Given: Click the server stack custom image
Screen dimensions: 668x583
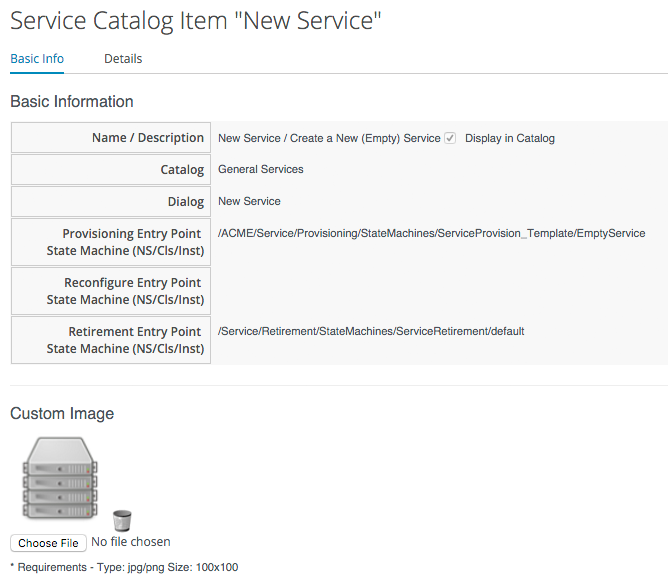Looking at the screenshot, I should (59, 477).
